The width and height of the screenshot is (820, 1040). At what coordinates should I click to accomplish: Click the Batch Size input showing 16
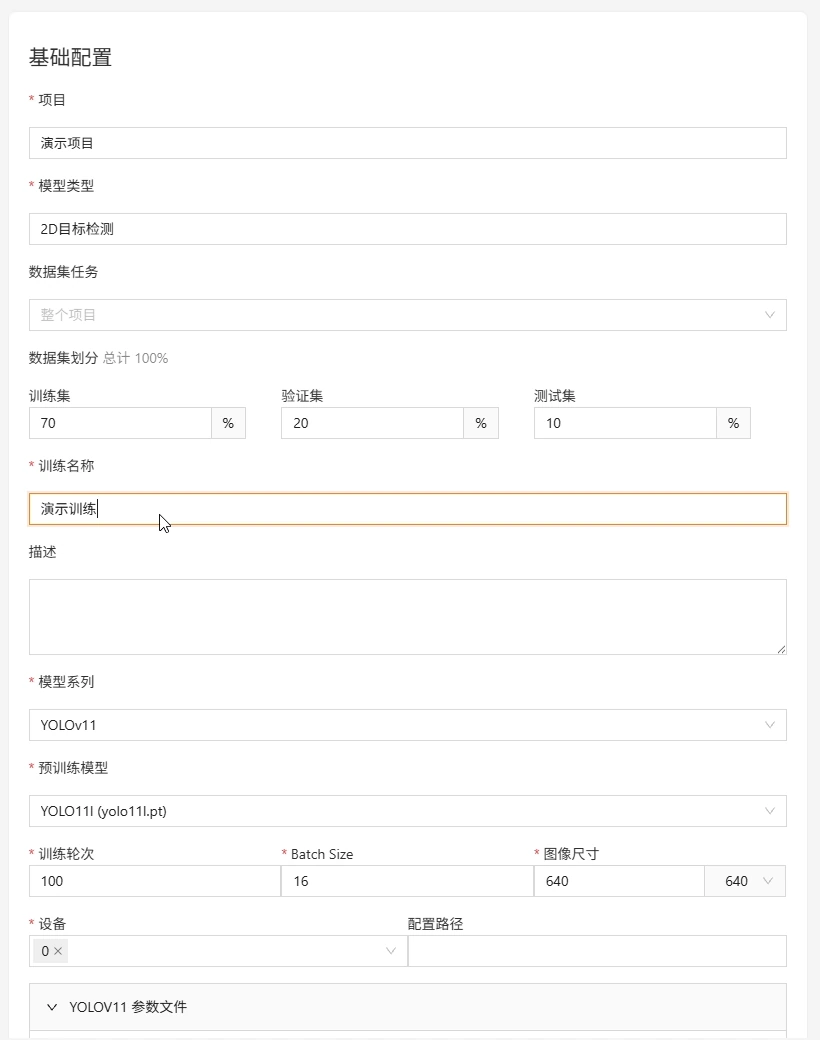coord(407,881)
